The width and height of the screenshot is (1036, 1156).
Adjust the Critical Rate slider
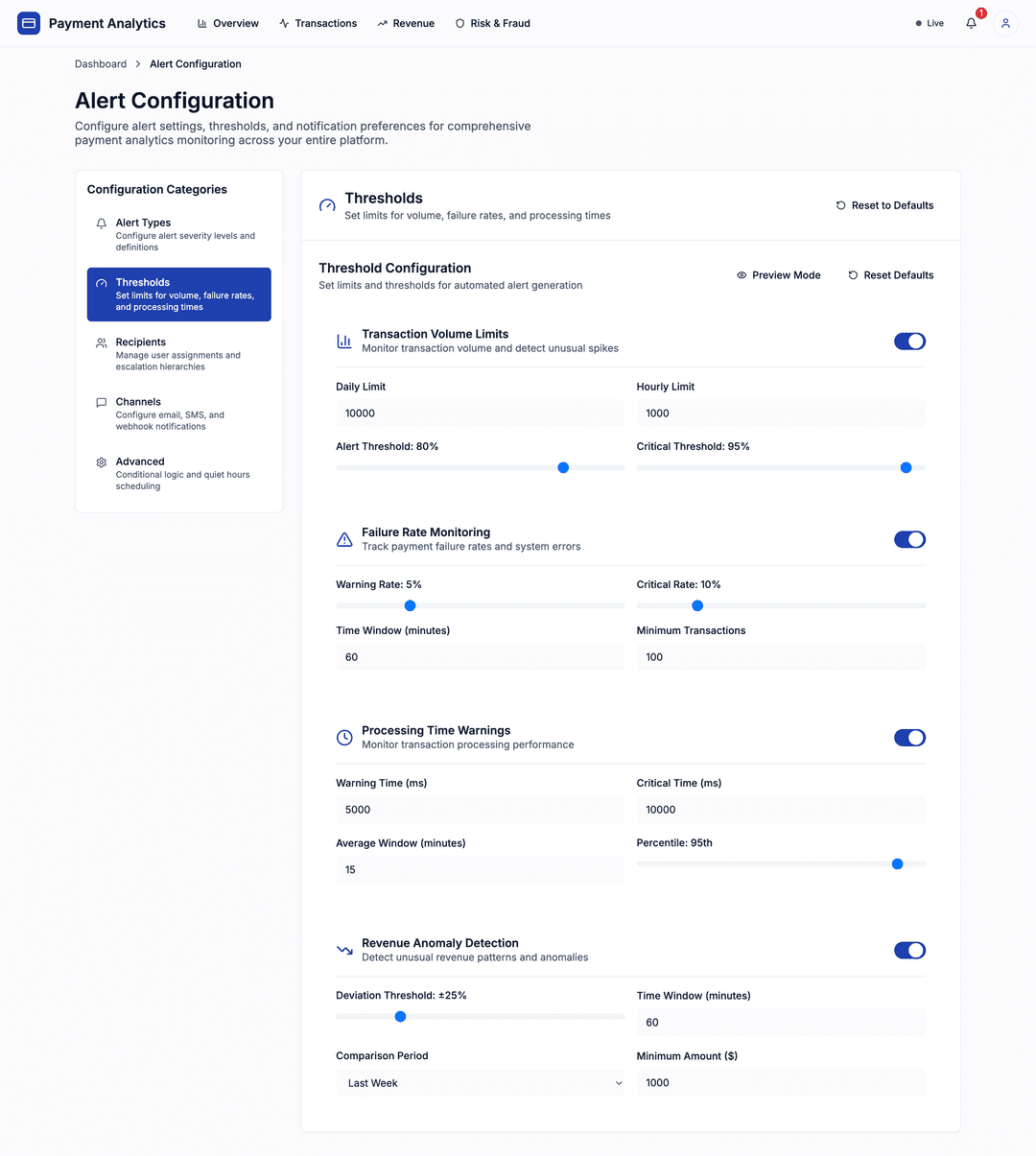click(x=697, y=605)
